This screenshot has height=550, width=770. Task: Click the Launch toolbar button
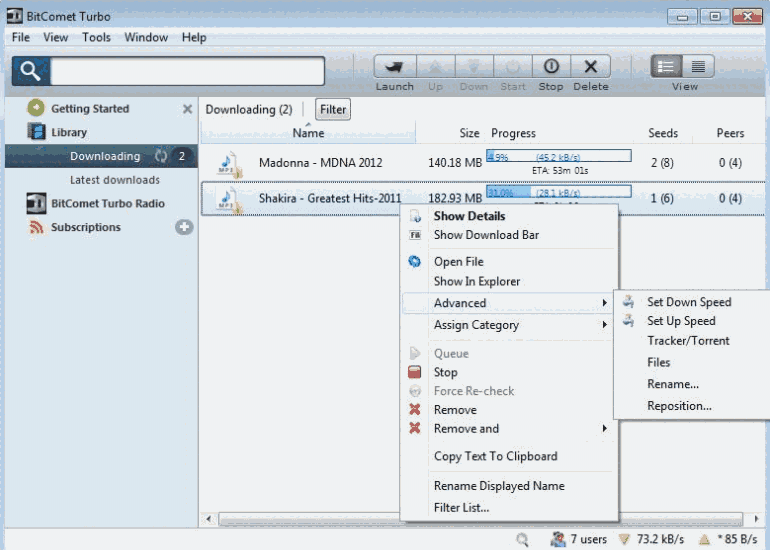pos(395,66)
